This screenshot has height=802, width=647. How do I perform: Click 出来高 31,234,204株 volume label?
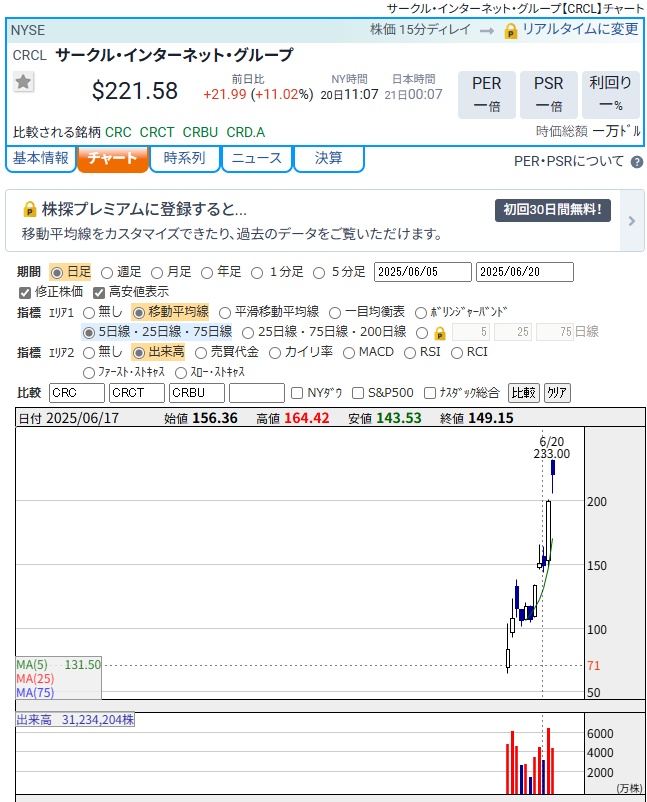click(75, 720)
